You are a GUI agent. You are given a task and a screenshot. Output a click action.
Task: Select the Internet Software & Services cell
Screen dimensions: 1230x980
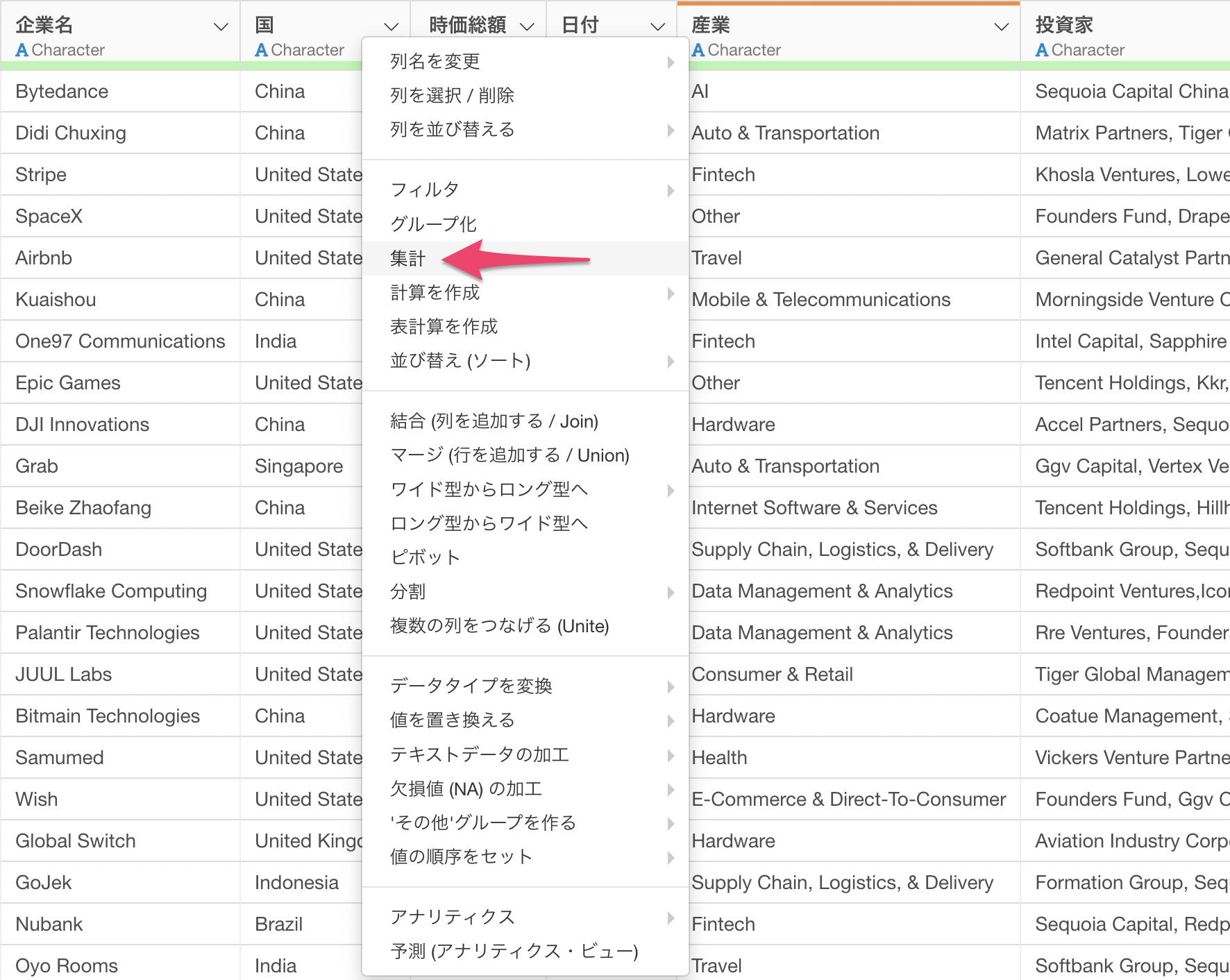(854, 508)
